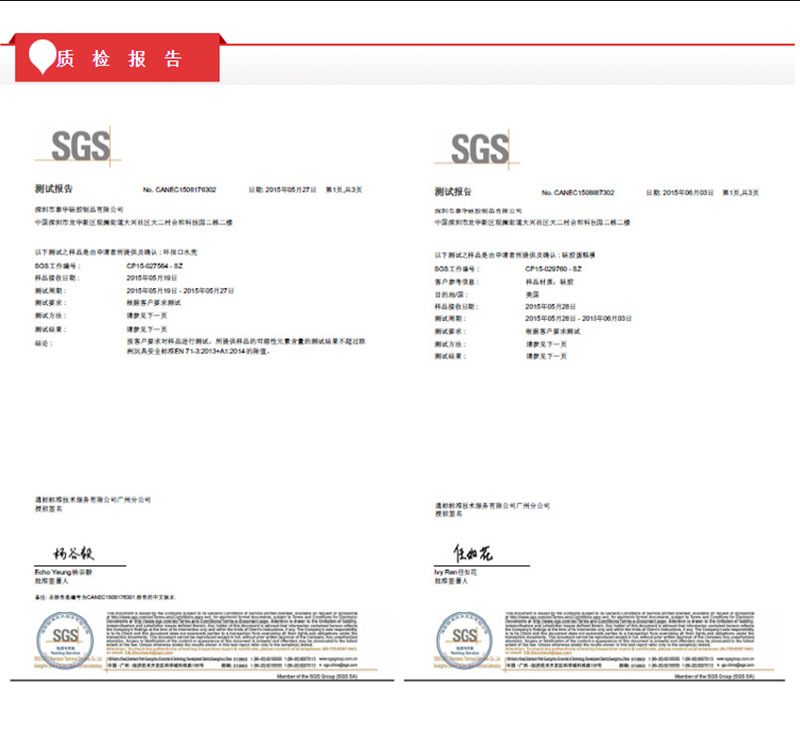Click left report's Member of the SGS Group text

[x=317, y=676]
